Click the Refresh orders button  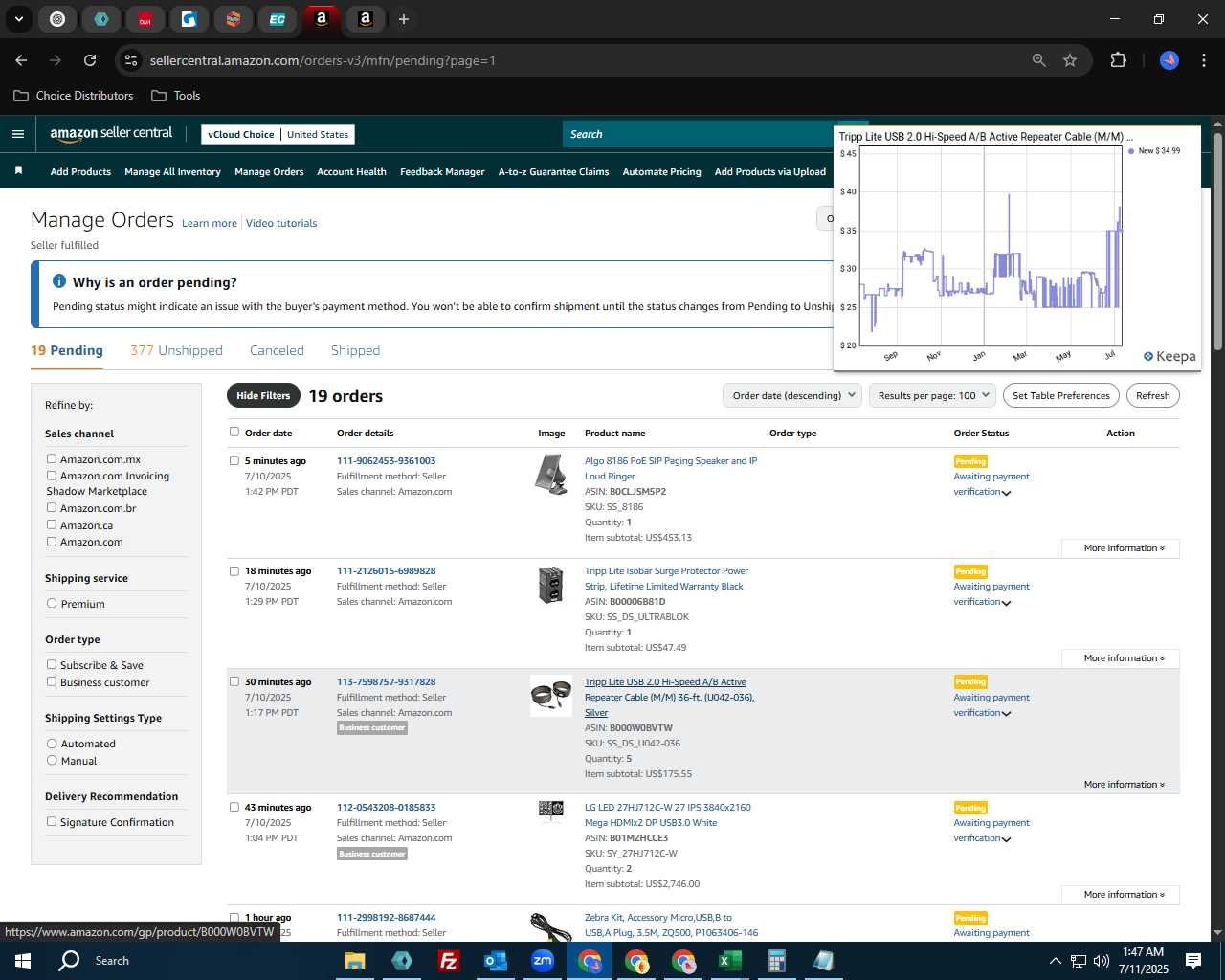(x=1152, y=395)
